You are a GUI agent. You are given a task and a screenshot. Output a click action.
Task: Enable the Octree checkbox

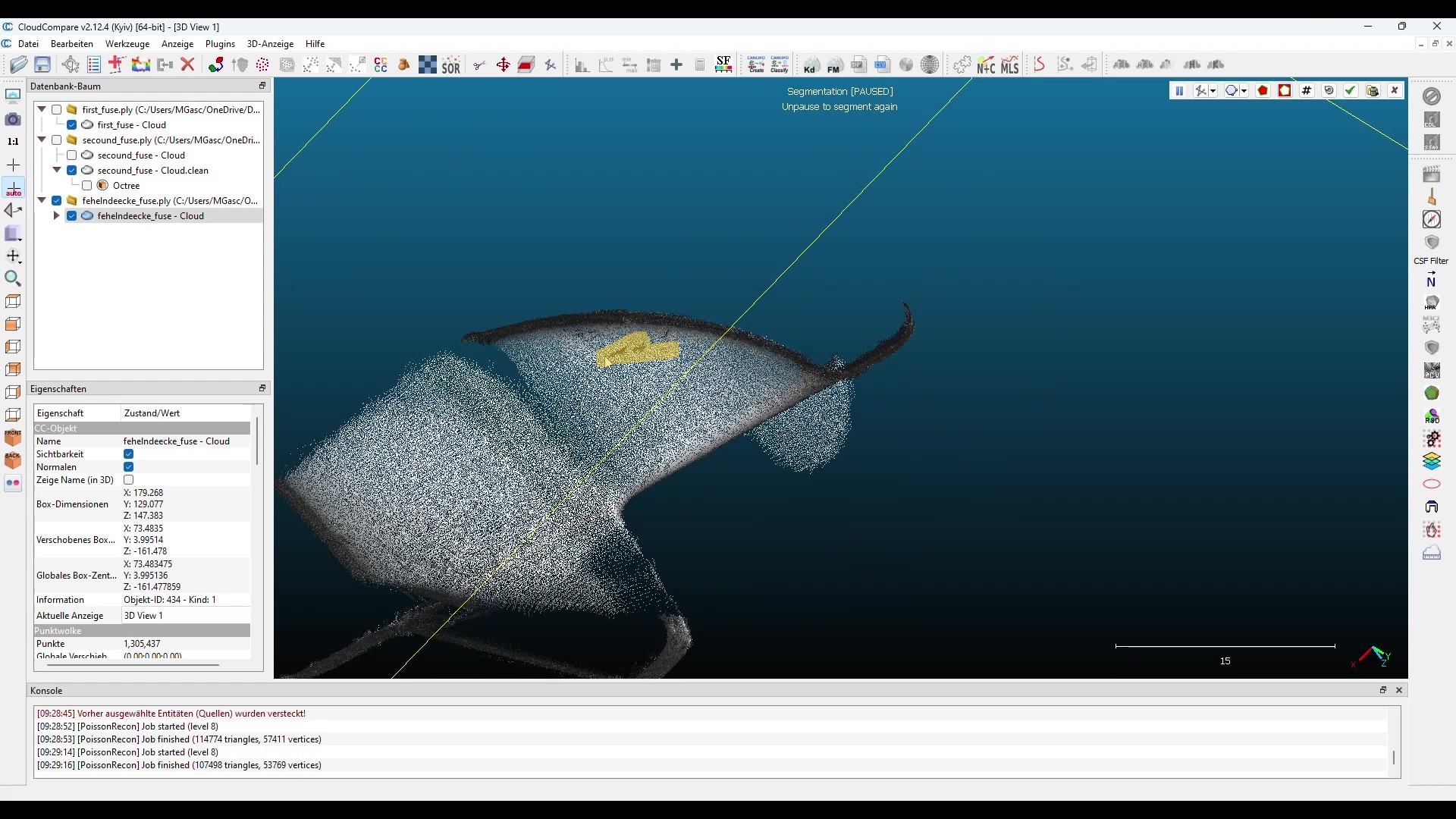[x=87, y=186]
